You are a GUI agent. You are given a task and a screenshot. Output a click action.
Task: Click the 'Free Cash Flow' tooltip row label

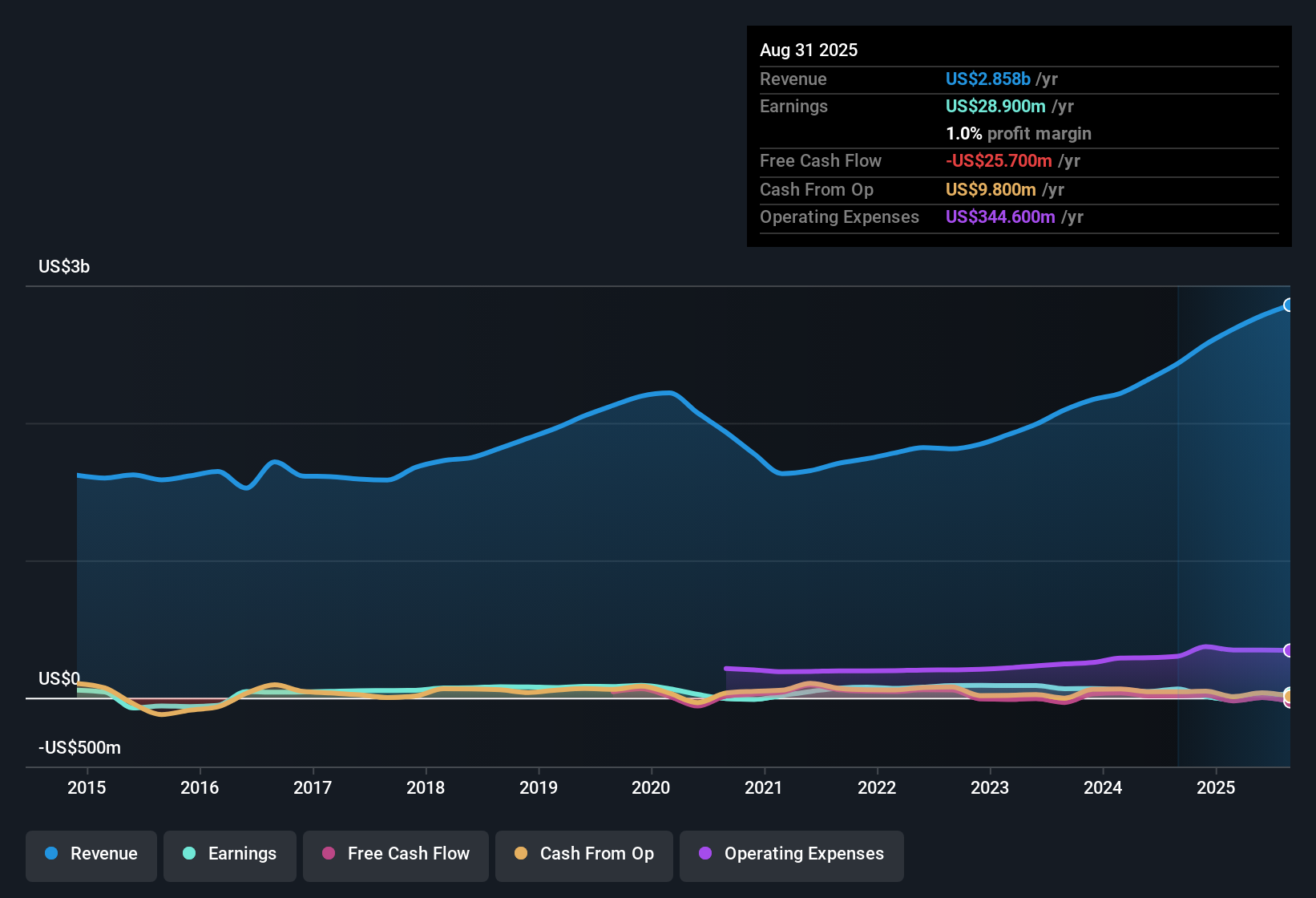pos(821,160)
